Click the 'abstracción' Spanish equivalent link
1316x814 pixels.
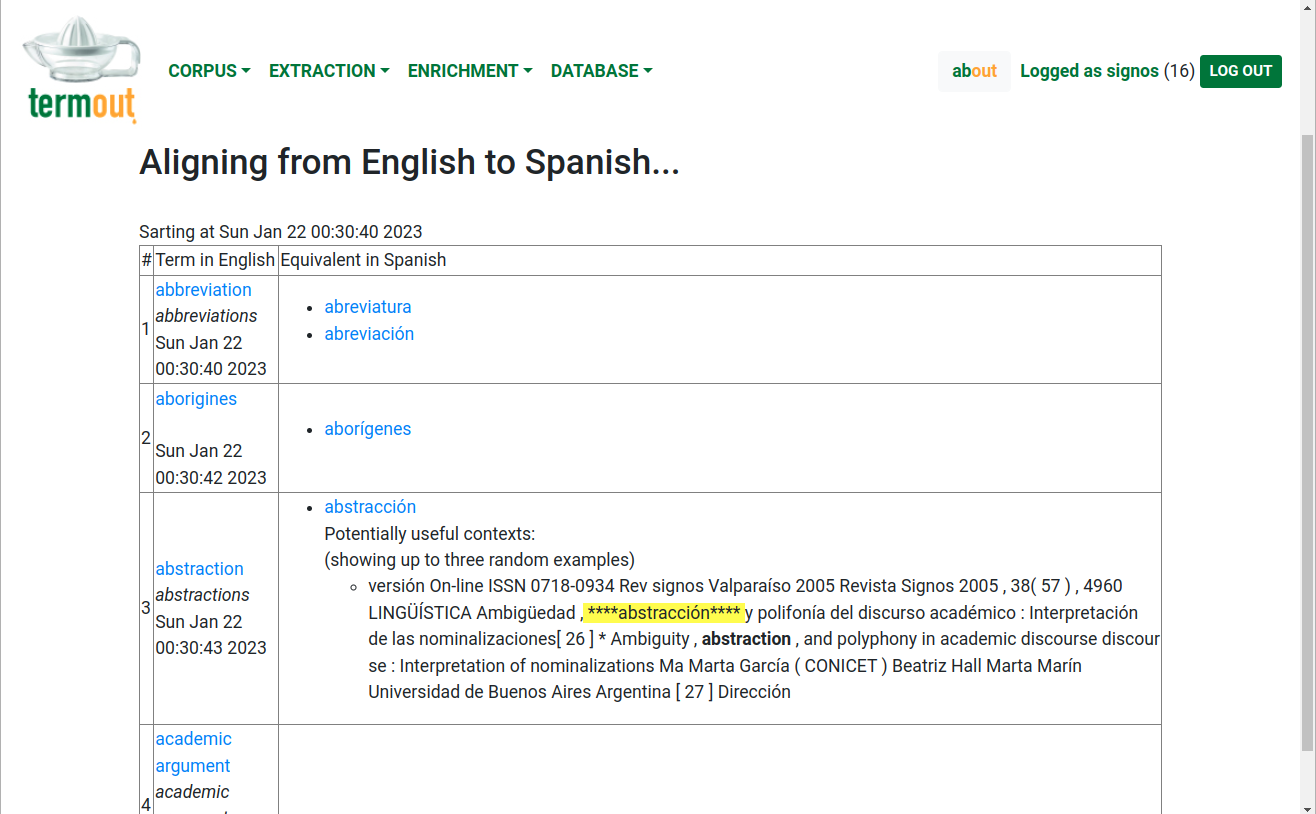point(370,507)
